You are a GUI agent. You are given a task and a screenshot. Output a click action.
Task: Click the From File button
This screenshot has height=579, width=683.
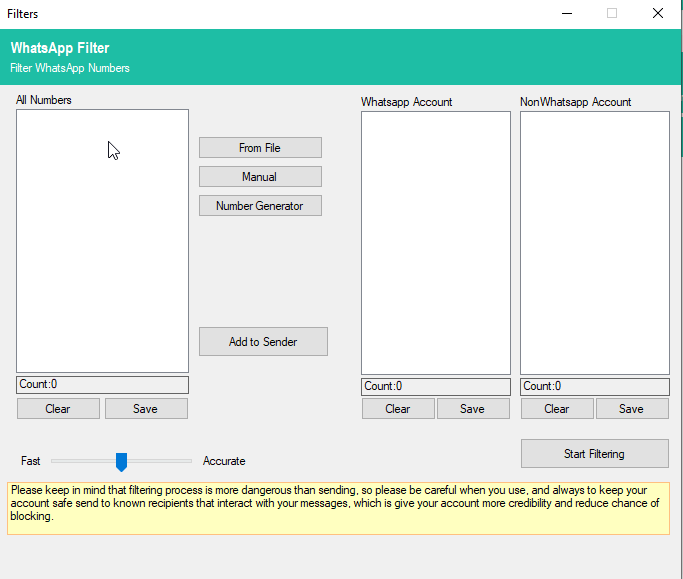click(x=260, y=148)
